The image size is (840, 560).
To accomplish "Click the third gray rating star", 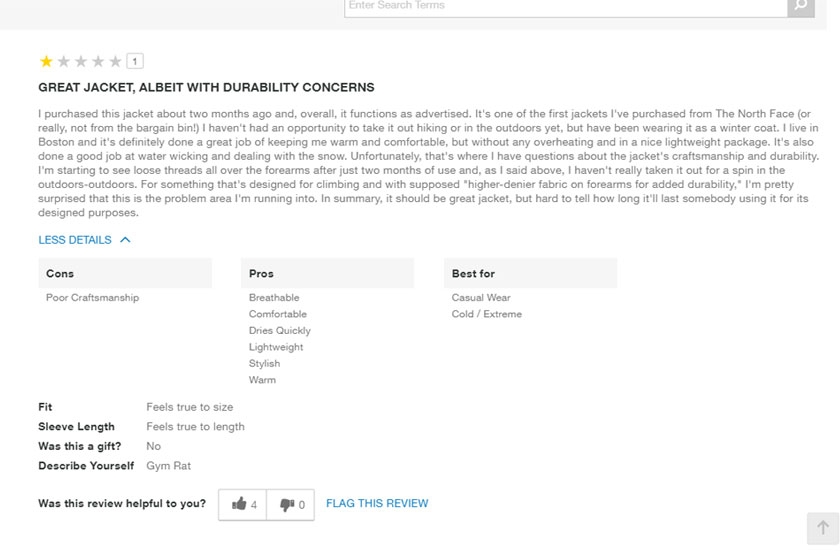I will (x=81, y=62).
